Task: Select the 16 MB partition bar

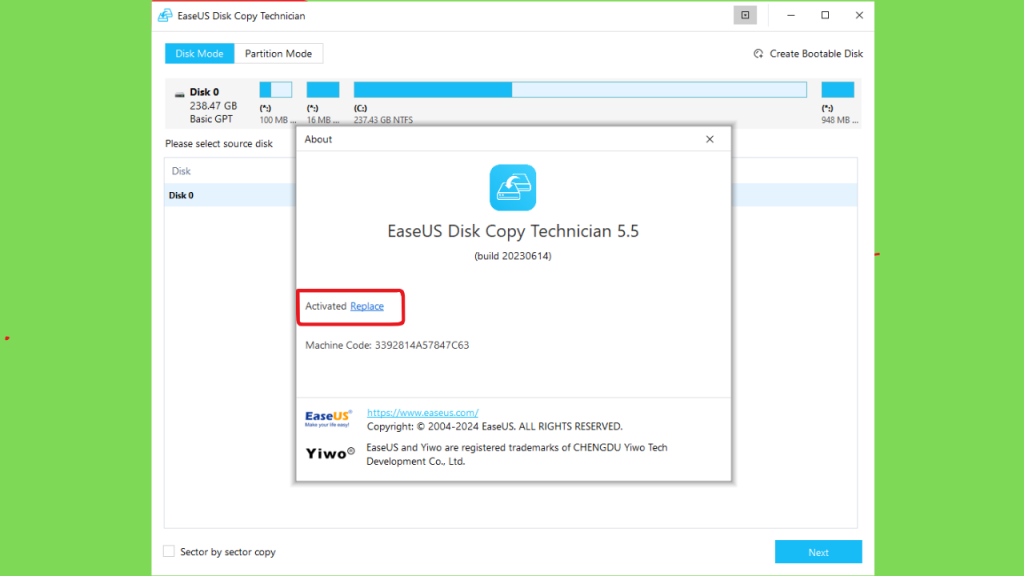Action: pos(323,89)
